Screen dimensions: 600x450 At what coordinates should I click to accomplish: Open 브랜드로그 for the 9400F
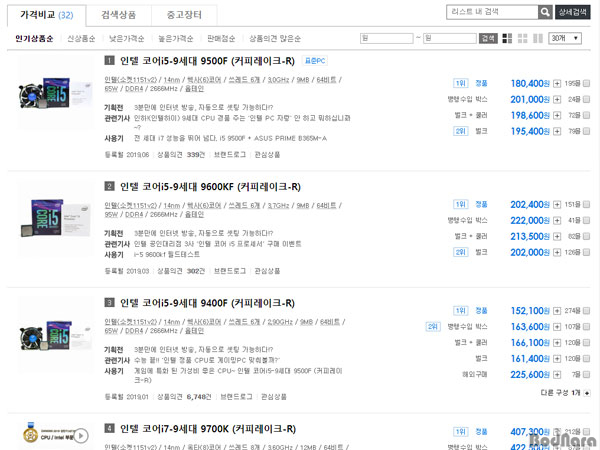point(236,397)
